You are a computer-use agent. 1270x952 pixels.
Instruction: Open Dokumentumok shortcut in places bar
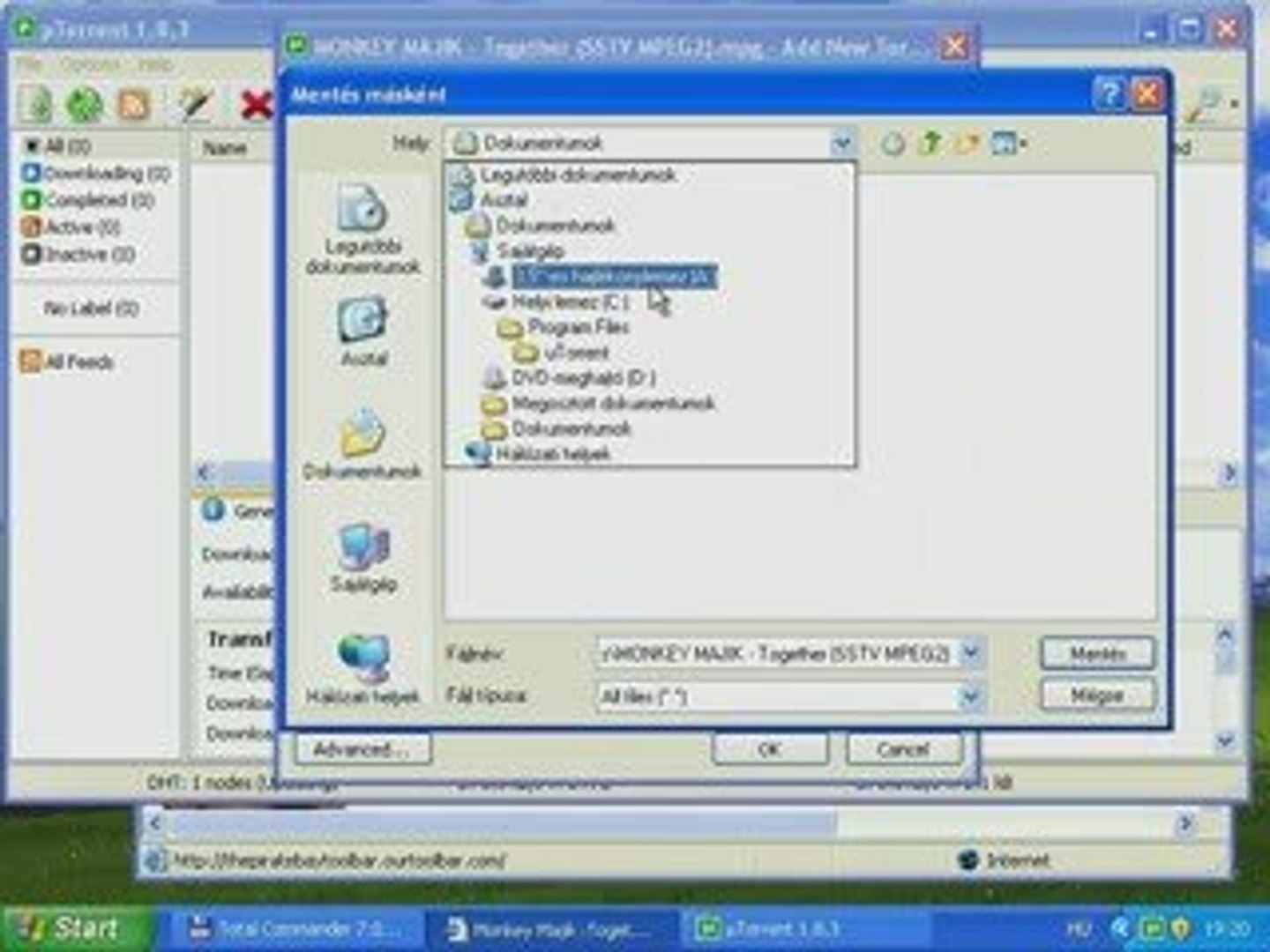(362, 445)
